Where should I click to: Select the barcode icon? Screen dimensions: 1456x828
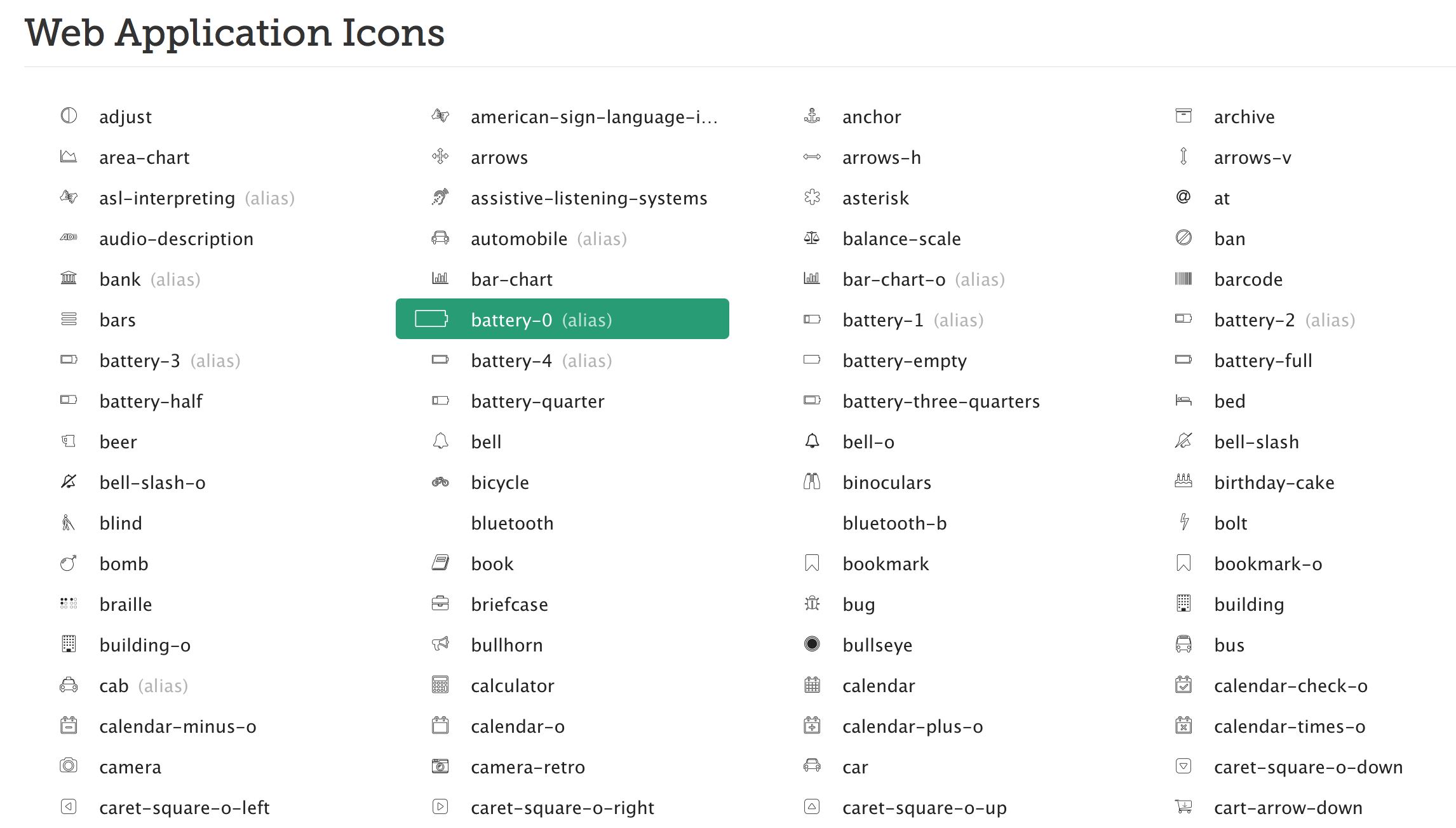click(x=1183, y=279)
